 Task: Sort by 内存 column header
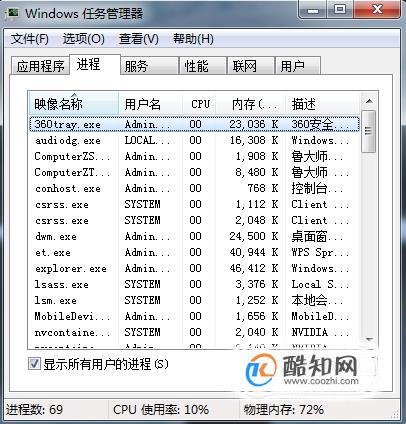pos(251,104)
